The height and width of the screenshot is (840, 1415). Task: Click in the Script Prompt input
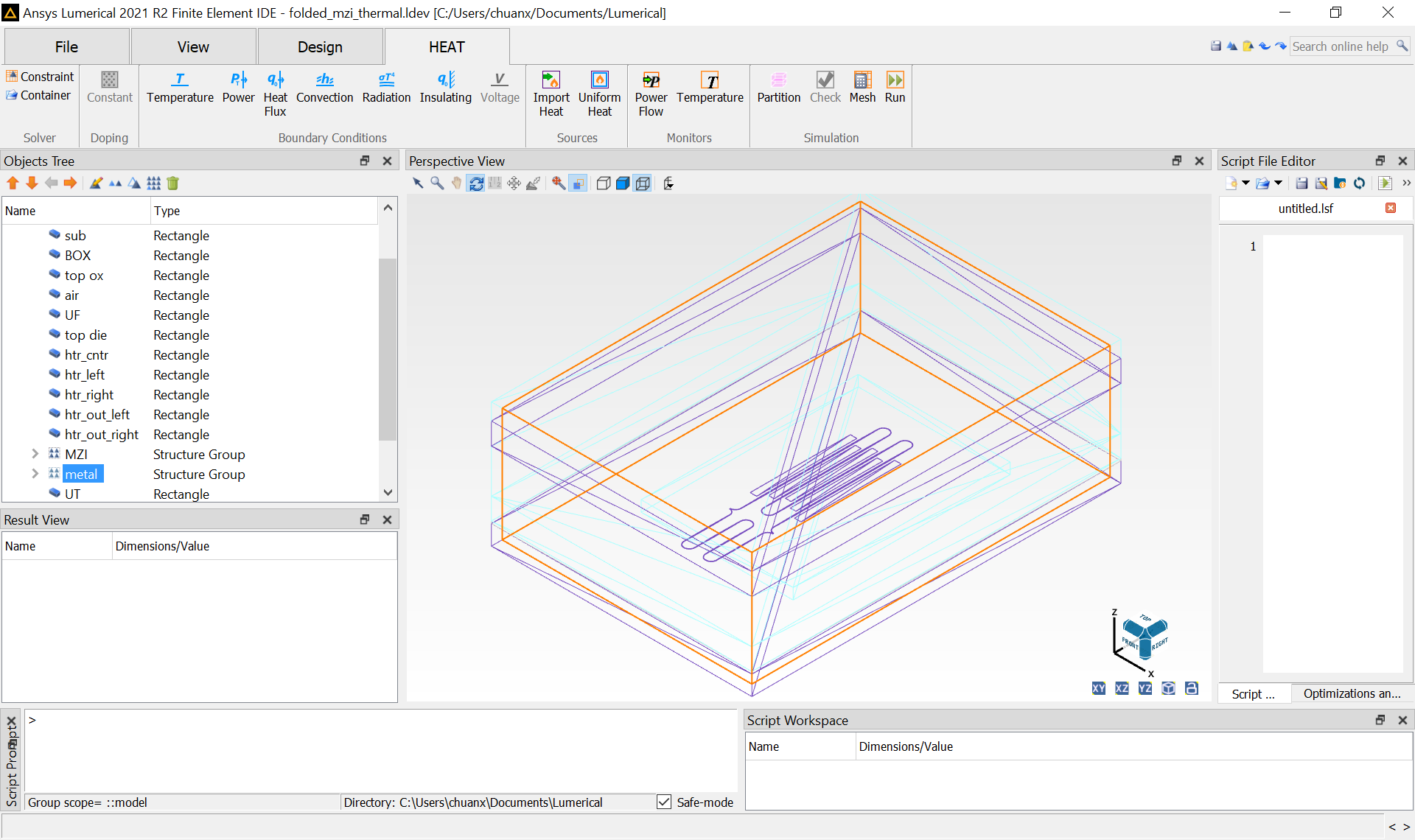click(x=381, y=750)
